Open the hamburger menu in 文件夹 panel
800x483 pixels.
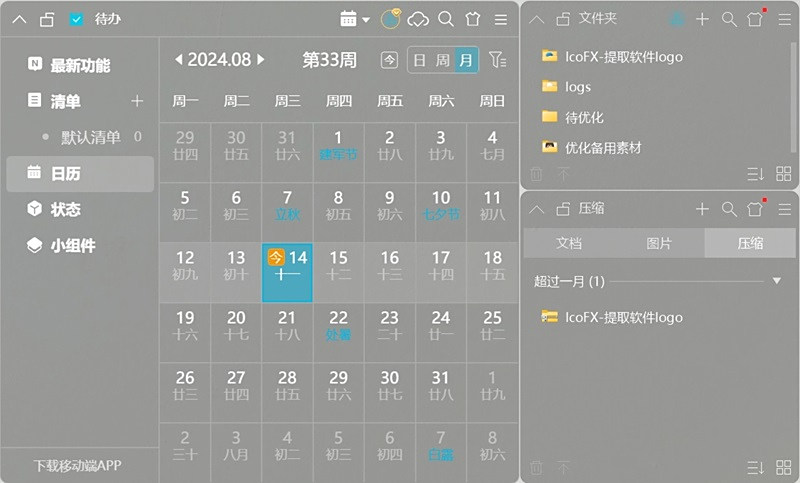click(785, 19)
